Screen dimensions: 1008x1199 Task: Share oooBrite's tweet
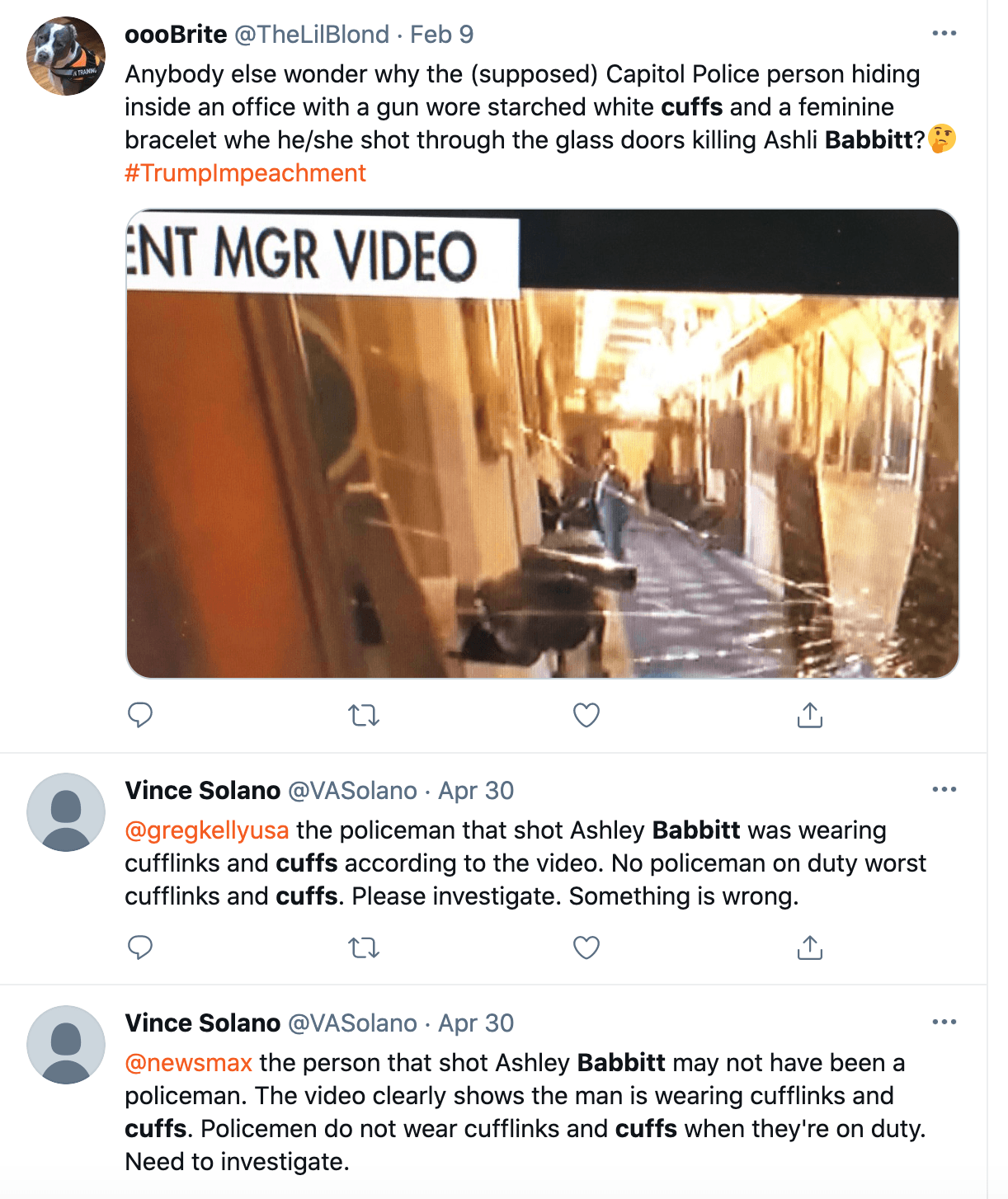(x=810, y=715)
